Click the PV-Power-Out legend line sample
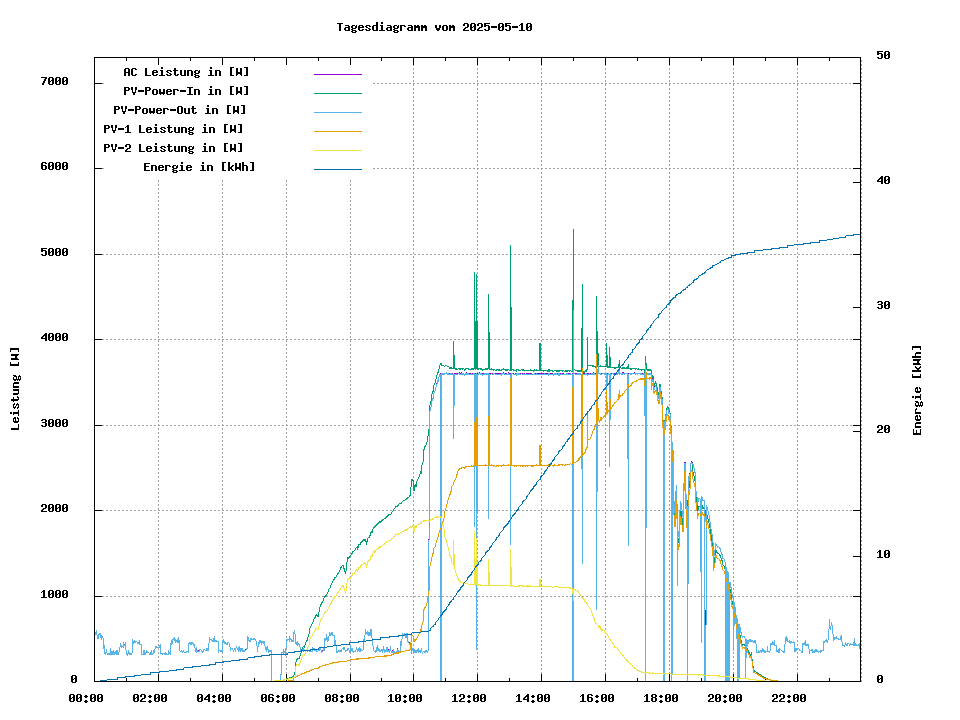 coord(337,112)
